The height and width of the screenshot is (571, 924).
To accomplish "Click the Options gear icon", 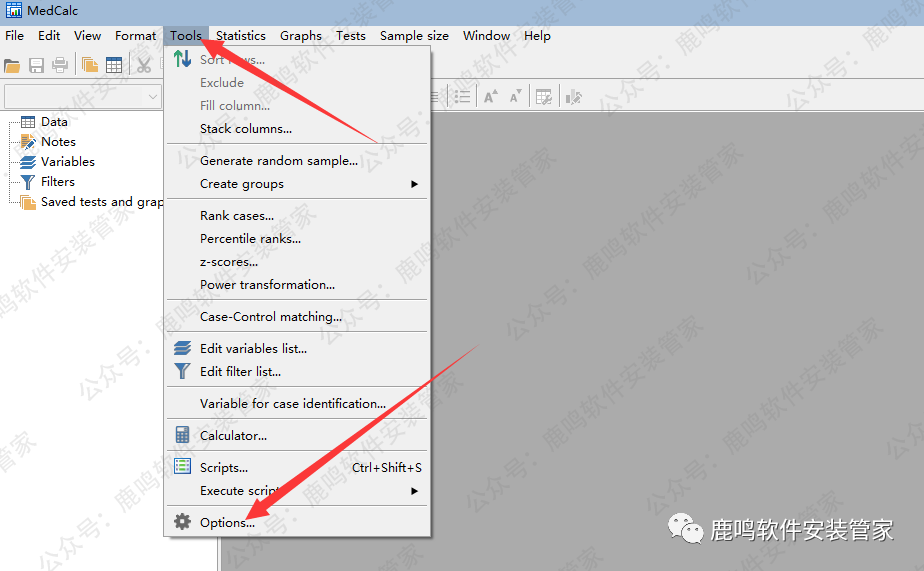I will [183, 522].
